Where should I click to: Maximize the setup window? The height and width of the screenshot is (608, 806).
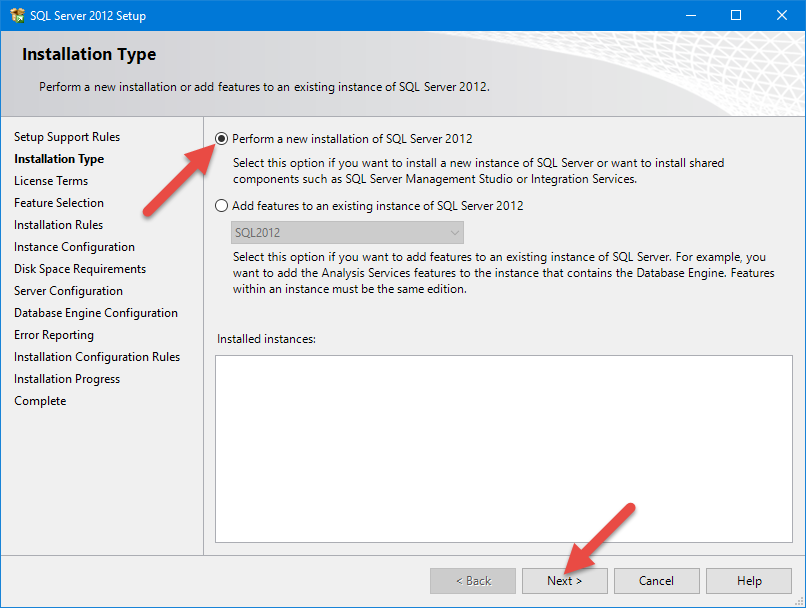pos(736,15)
